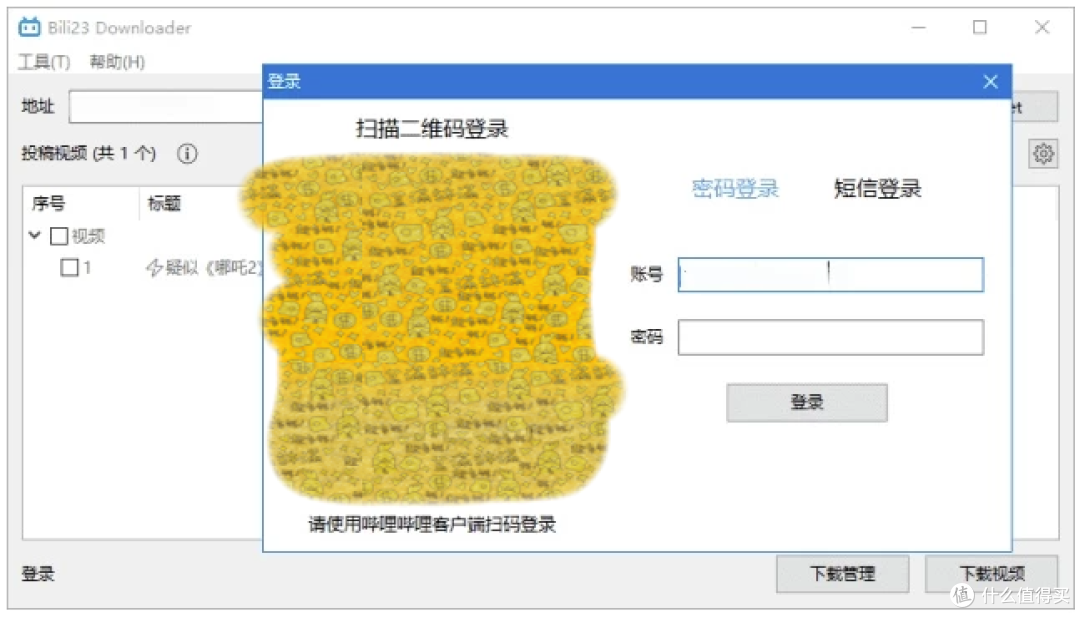This screenshot has height=618, width=1080.
Task: Click the 投稿视频 (共 1 个) label
Action: [x=88, y=153]
